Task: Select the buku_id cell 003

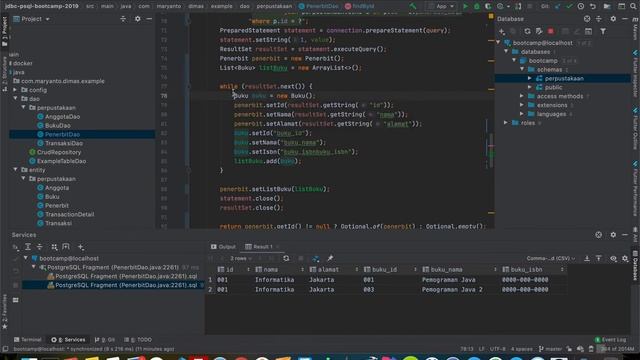Action: coord(369,289)
